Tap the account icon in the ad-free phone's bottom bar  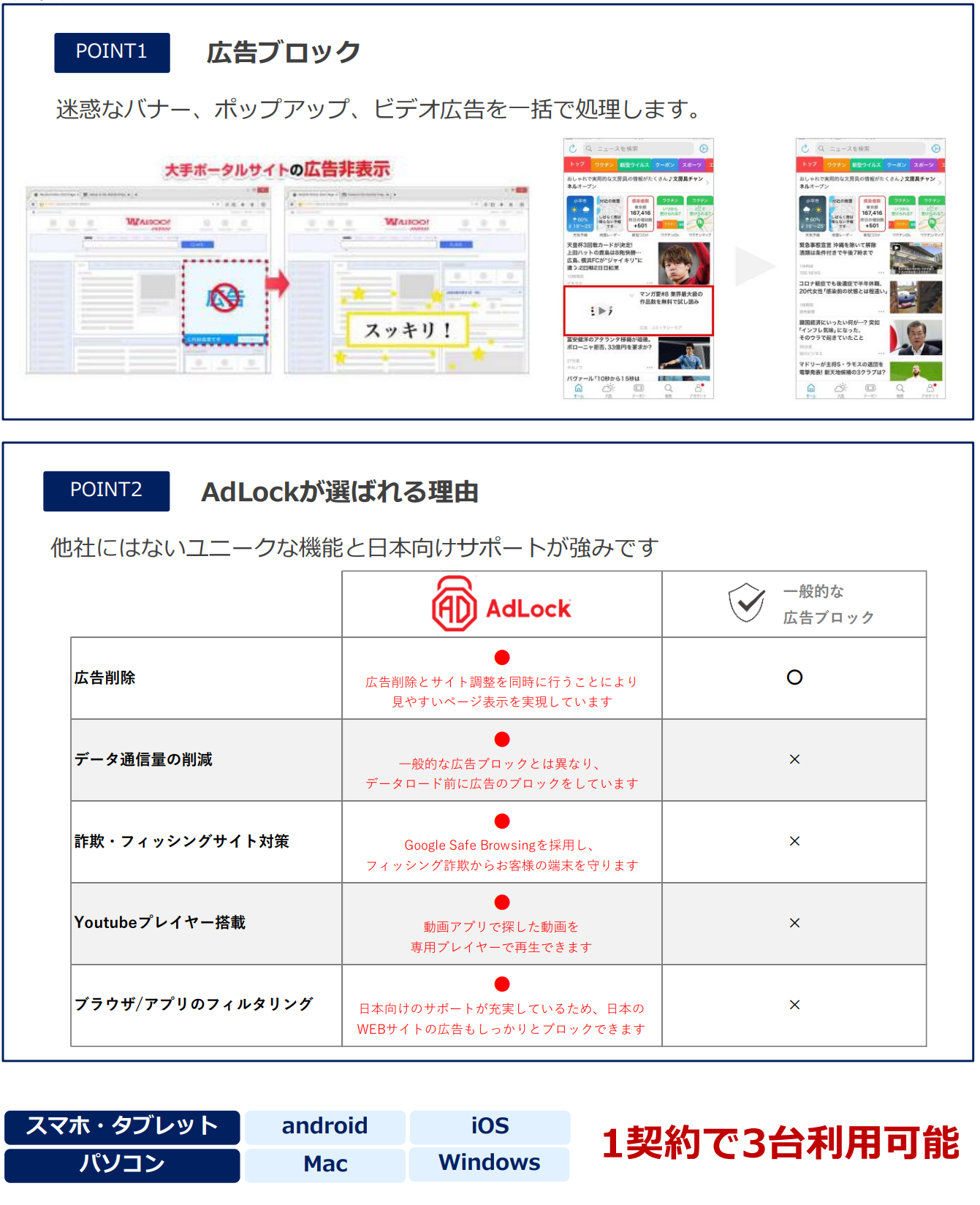coord(930,389)
